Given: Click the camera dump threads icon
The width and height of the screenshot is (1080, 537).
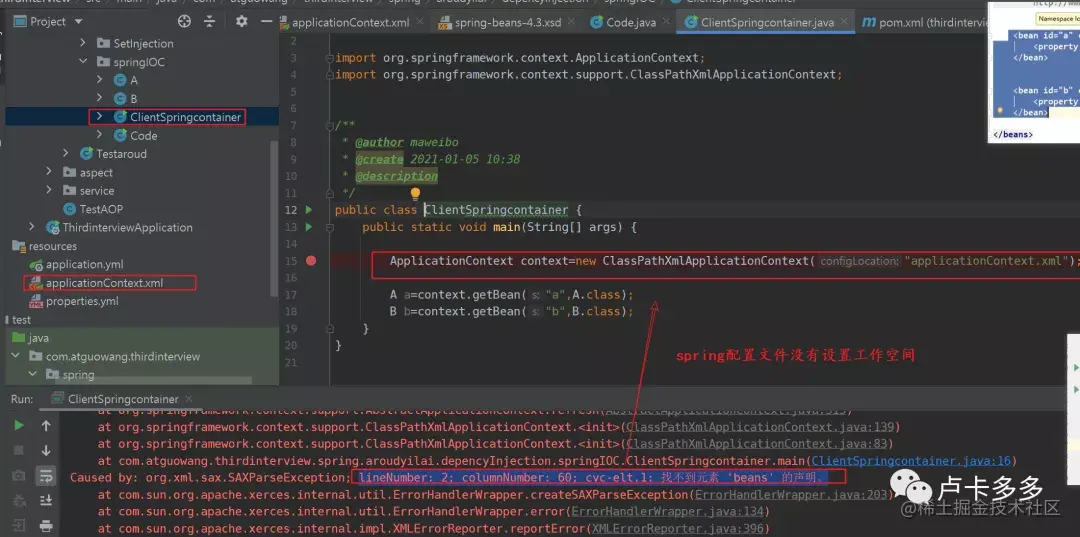Looking at the screenshot, I should point(19,476).
